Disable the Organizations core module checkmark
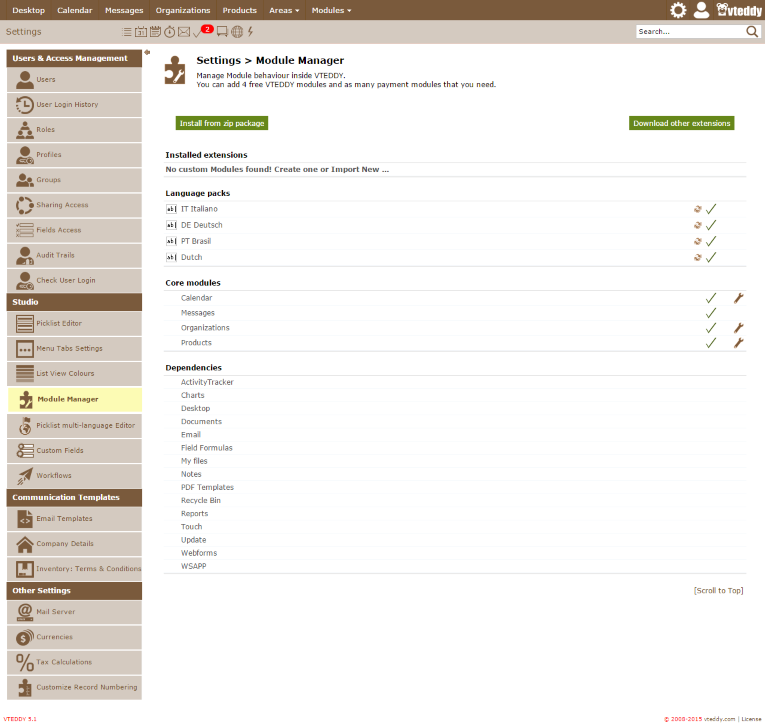Viewport: 765px width, 723px height. 711,328
